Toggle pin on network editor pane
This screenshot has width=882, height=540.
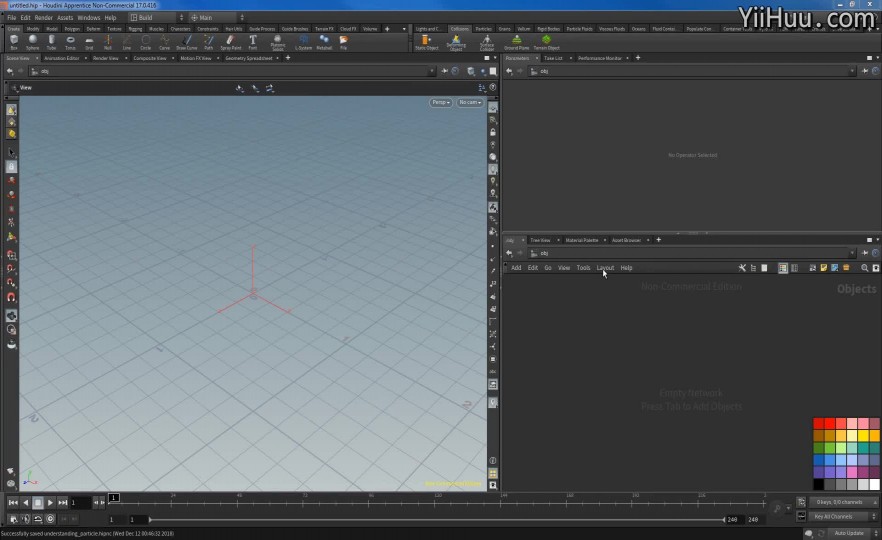[x=865, y=253]
